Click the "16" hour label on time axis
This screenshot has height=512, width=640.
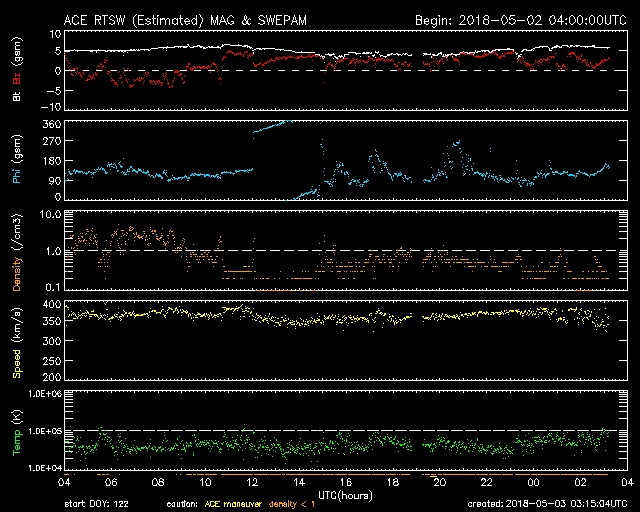[346, 483]
